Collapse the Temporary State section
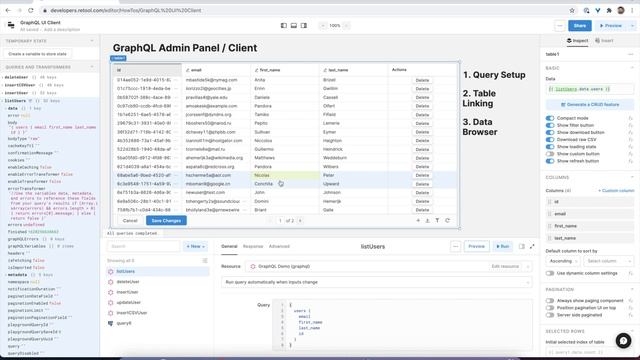This screenshot has height=360, width=640. [x=92, y=41]
